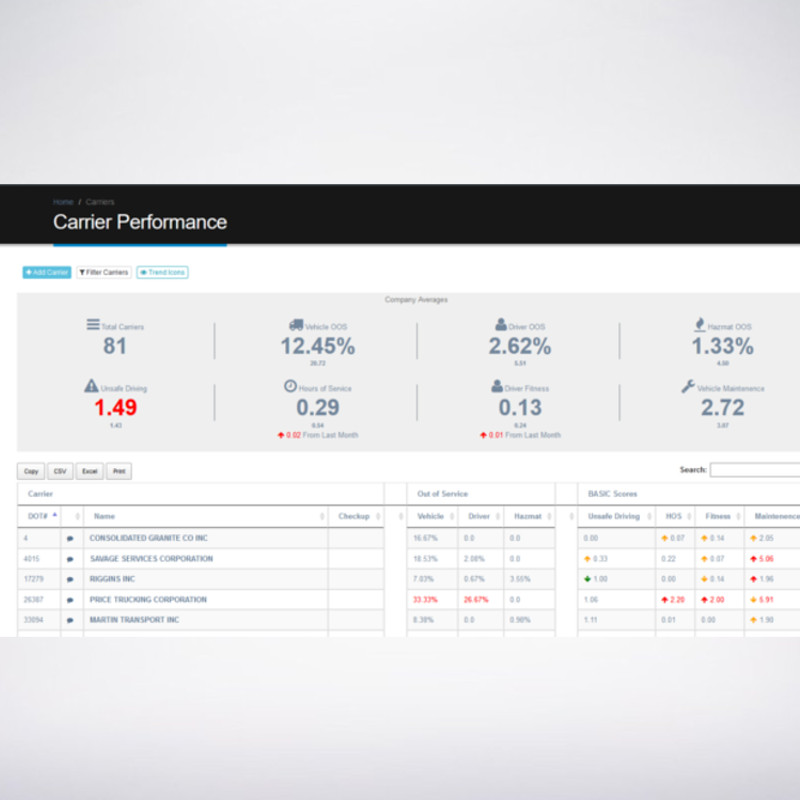Open the Filter Carriers options

click(x=104, y=272)
